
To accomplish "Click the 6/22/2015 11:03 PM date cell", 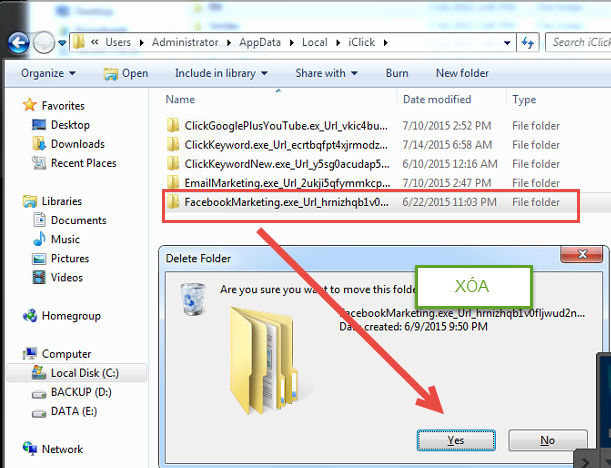I will (449, 202).
